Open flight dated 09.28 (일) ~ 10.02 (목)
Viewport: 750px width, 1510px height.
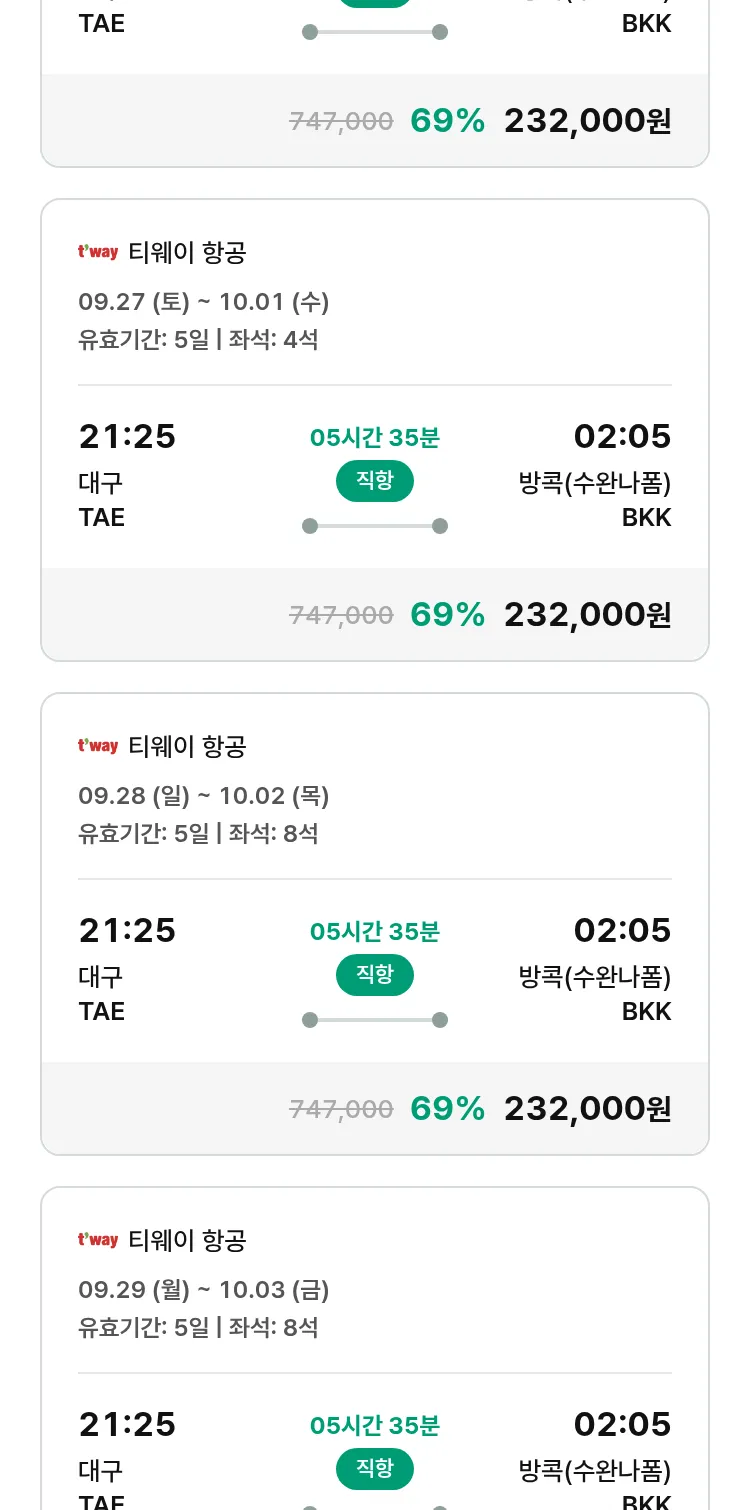[204, 796]
